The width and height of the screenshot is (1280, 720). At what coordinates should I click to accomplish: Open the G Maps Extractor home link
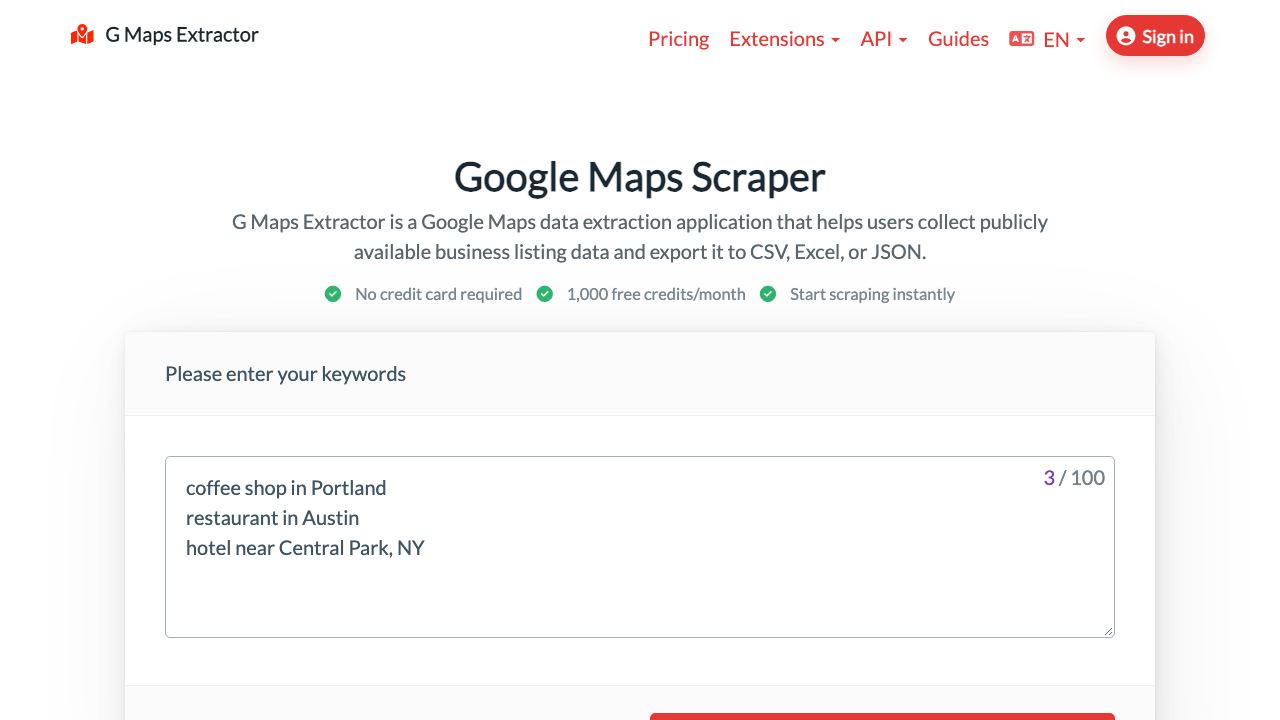point(165,35)
